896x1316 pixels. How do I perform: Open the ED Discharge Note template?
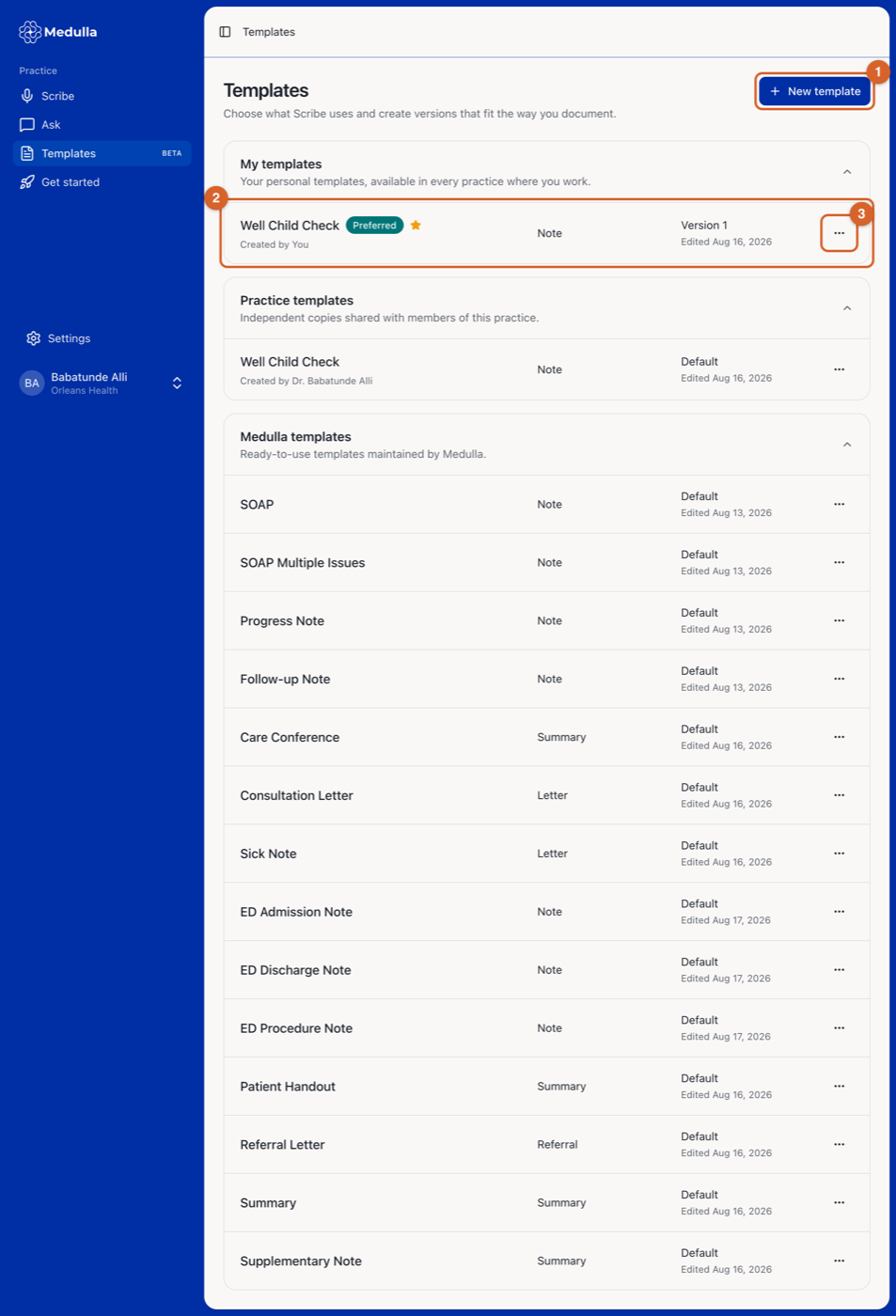(546, 971)
